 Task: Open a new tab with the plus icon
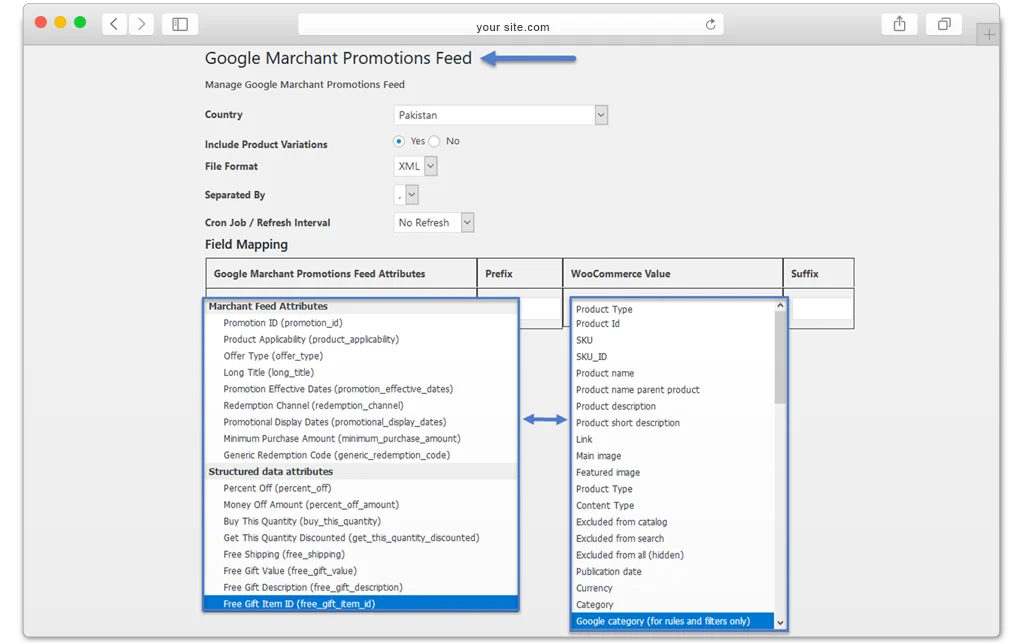[989, 34]
